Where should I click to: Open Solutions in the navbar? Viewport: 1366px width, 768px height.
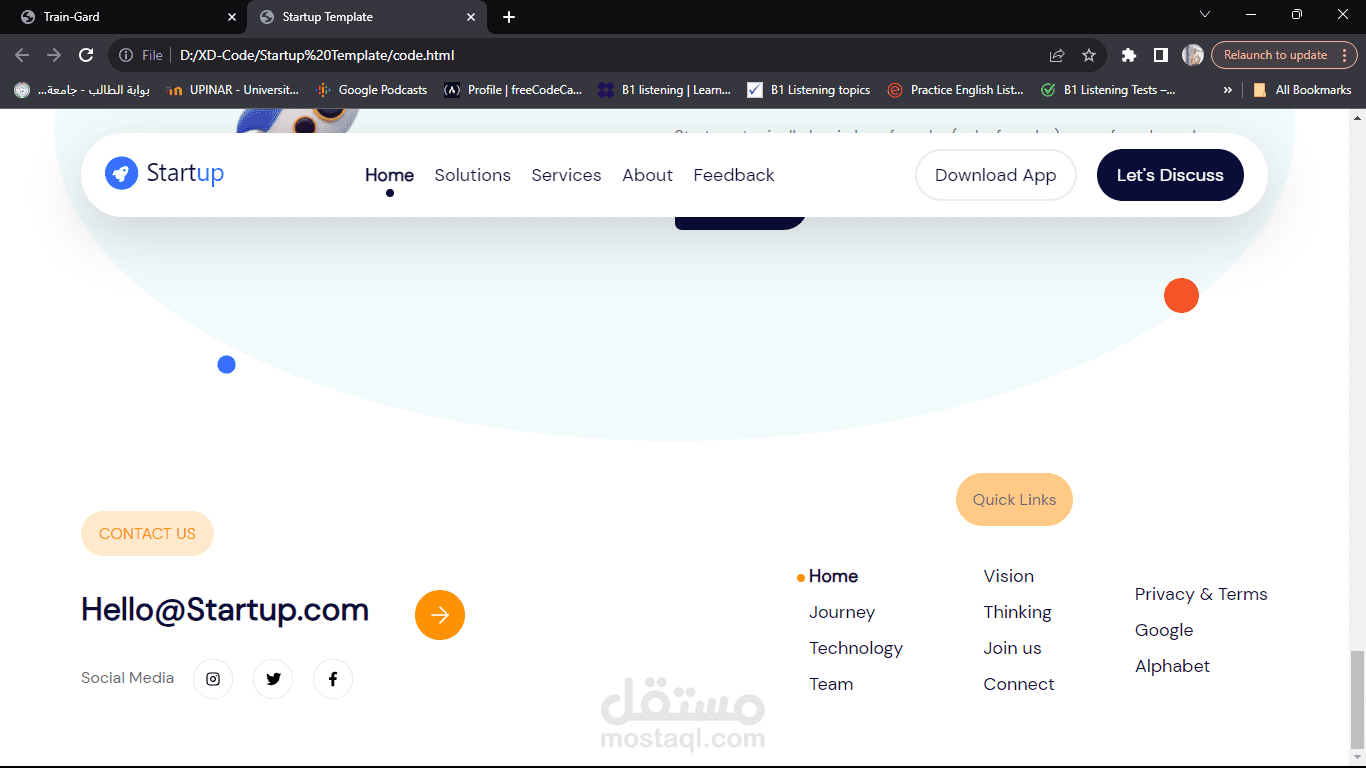pyautogui.click(x=472, y=175)
